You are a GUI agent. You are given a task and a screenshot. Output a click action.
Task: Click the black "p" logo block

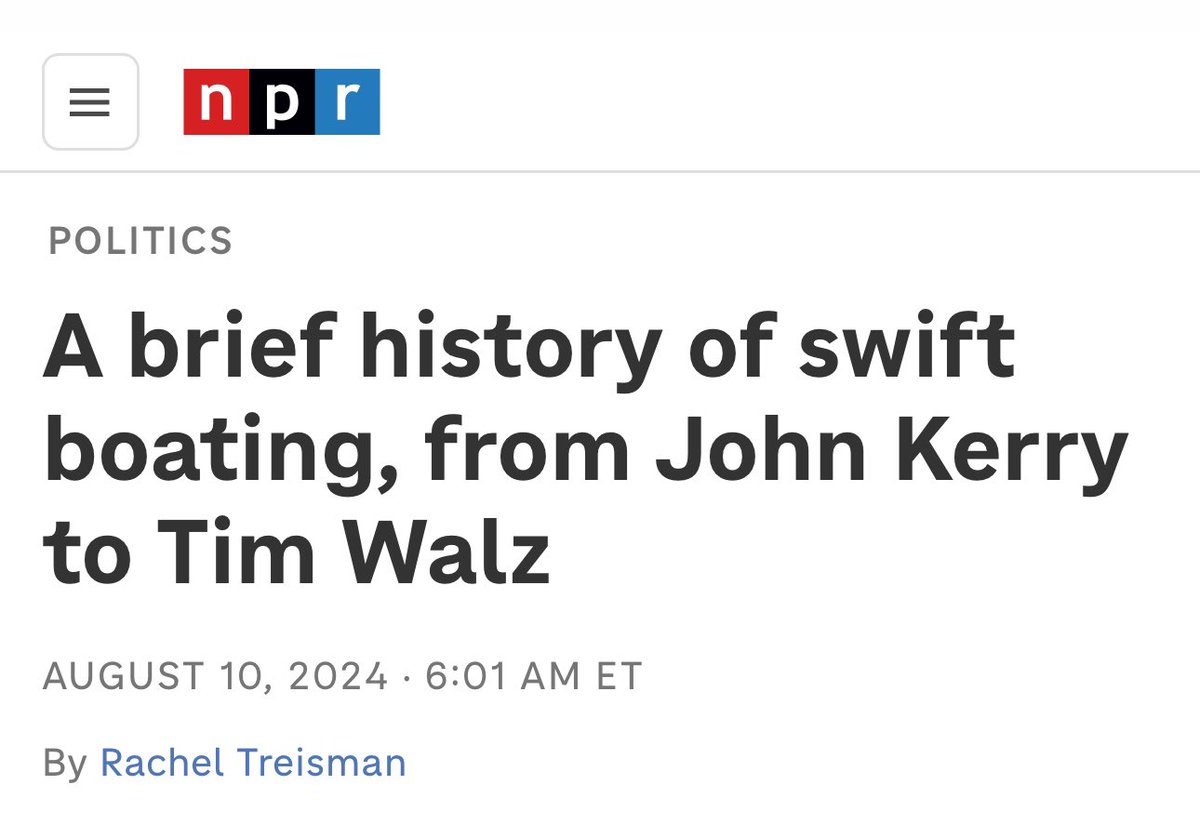pos(282,102)
